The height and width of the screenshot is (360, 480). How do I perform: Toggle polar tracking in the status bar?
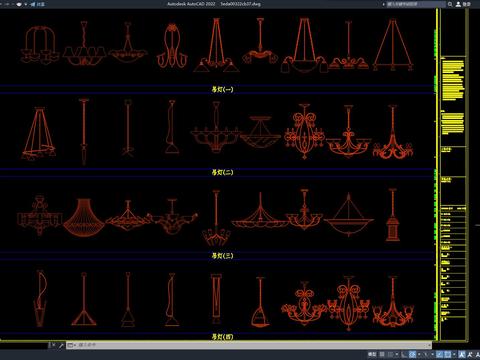point(412,354)
